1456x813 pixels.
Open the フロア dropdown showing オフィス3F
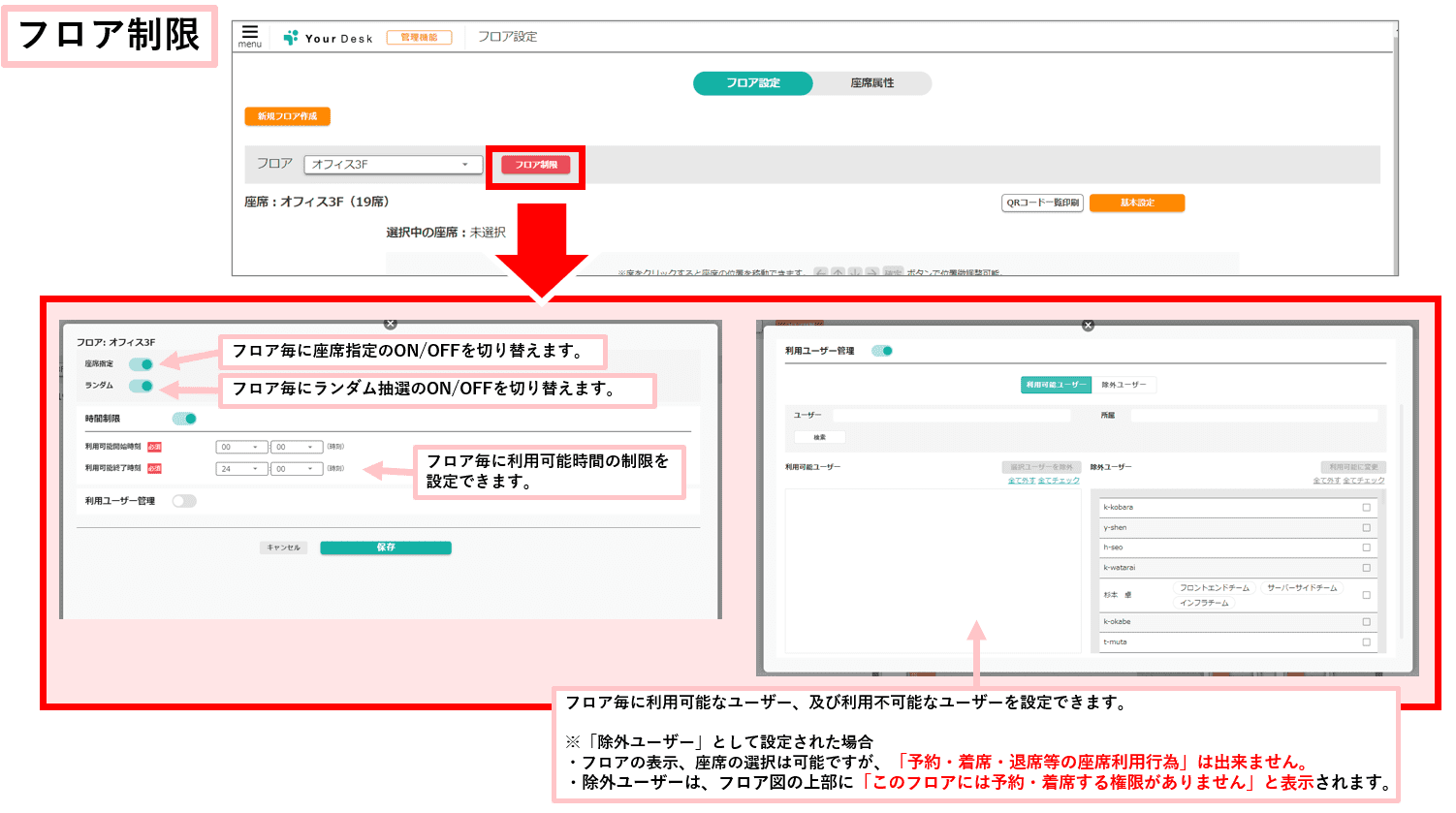[393, 165]
